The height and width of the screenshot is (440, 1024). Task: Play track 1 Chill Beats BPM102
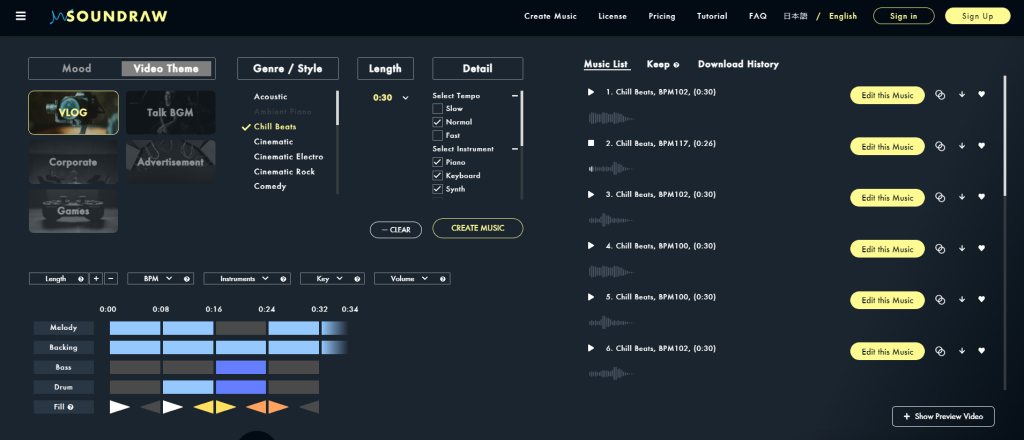[x=591, y=92]
